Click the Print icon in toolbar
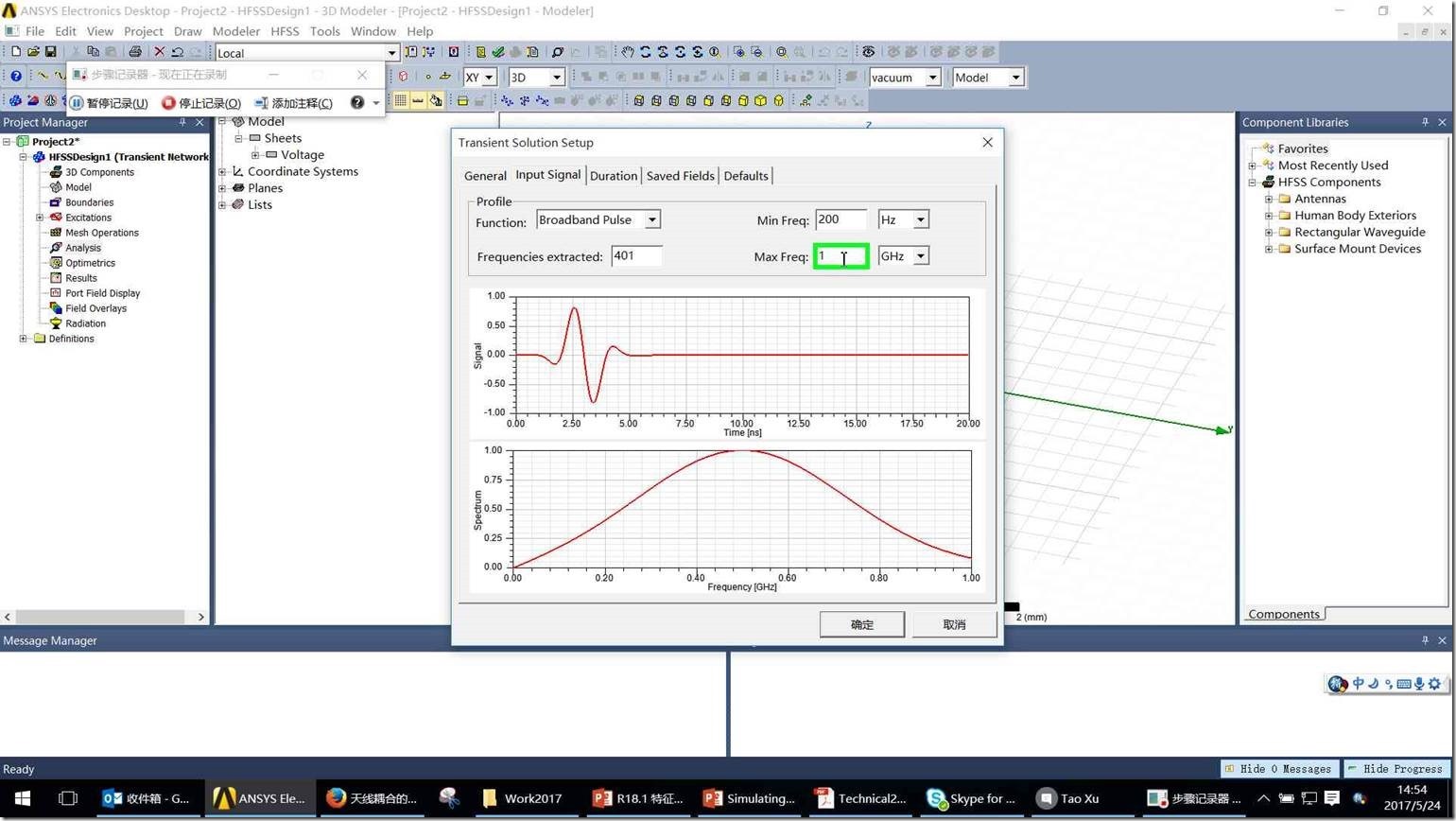The width and height of the screenshot is (1456, 821). coord(134,52)
